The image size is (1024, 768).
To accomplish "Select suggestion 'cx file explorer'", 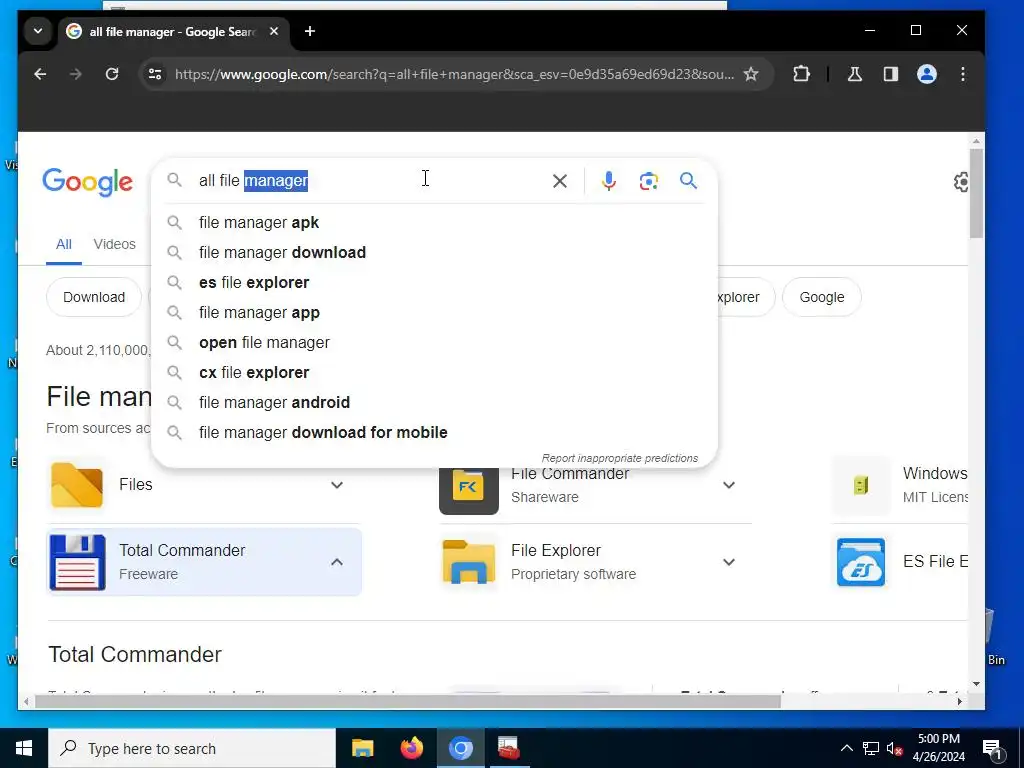I will (434, 373).
